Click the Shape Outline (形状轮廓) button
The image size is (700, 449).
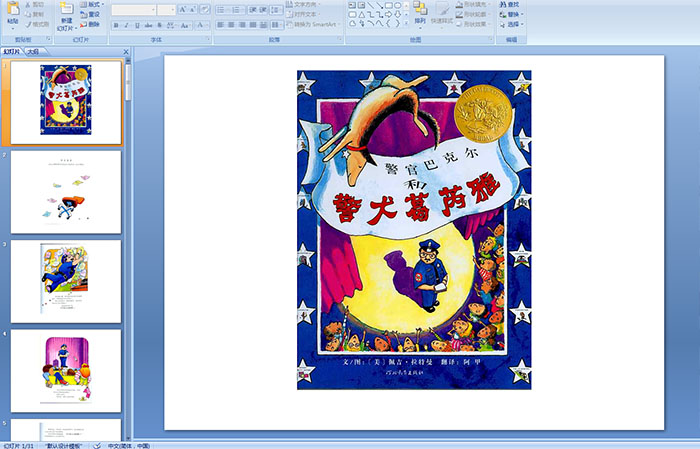coord(474,14)
